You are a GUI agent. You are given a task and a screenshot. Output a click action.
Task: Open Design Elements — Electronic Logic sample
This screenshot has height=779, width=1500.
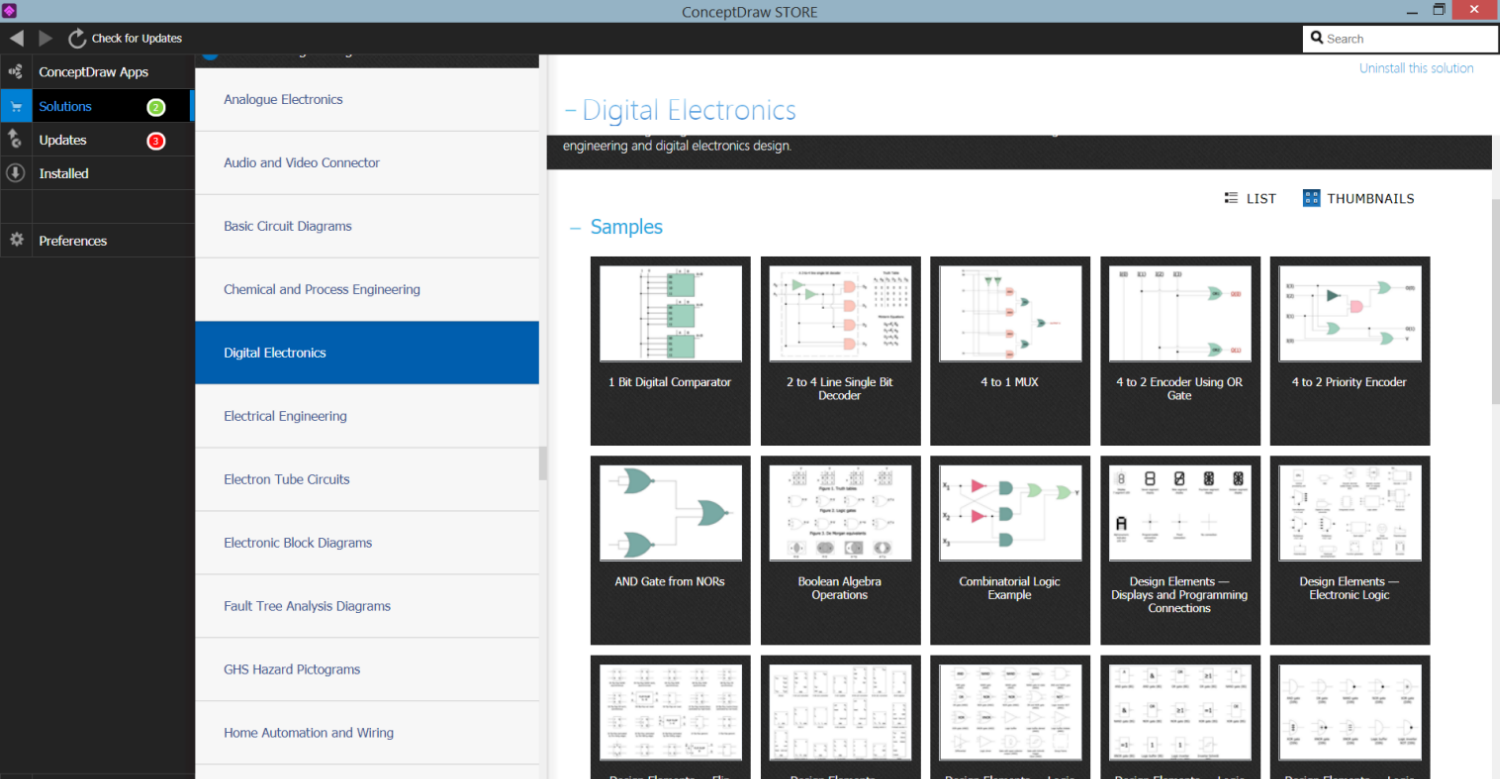tap(1350, 550)
